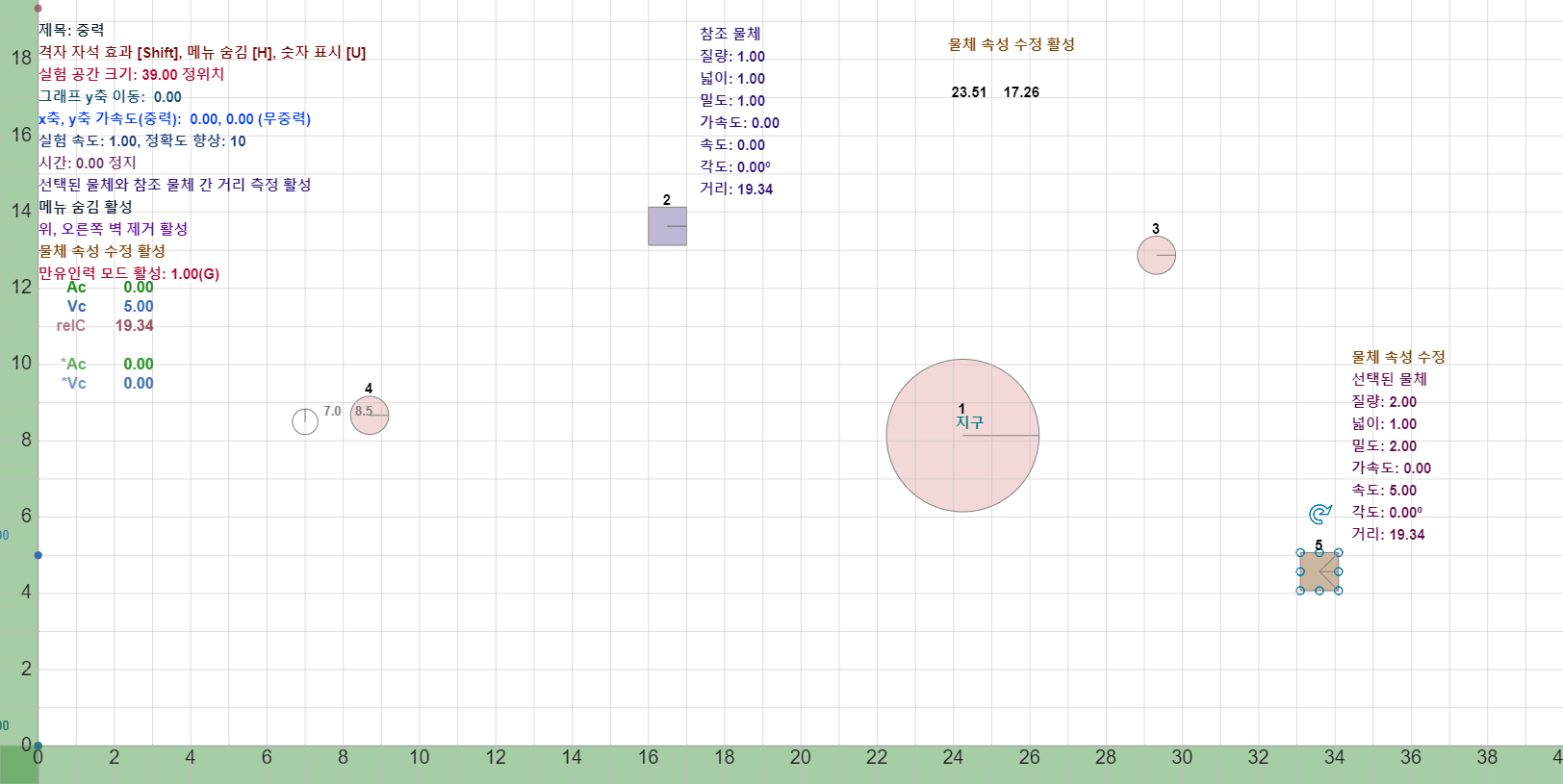Screen dimensions: 1563x784
Task: Click 속도: 5.00 of the selected object
Action: pyautogui.click(x=1384, y=490)
